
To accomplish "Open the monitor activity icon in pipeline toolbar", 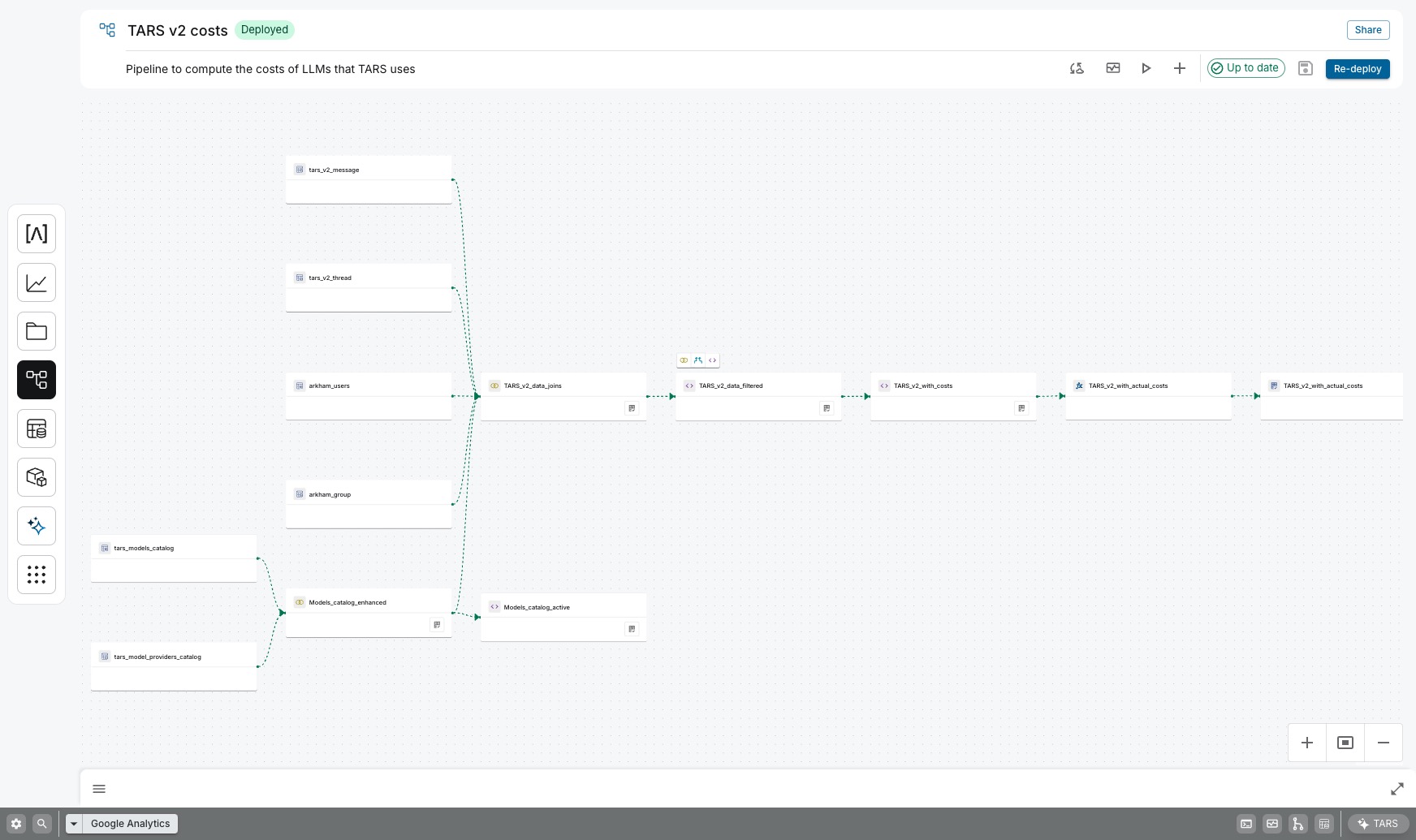I will click(x=1113, y=68).
